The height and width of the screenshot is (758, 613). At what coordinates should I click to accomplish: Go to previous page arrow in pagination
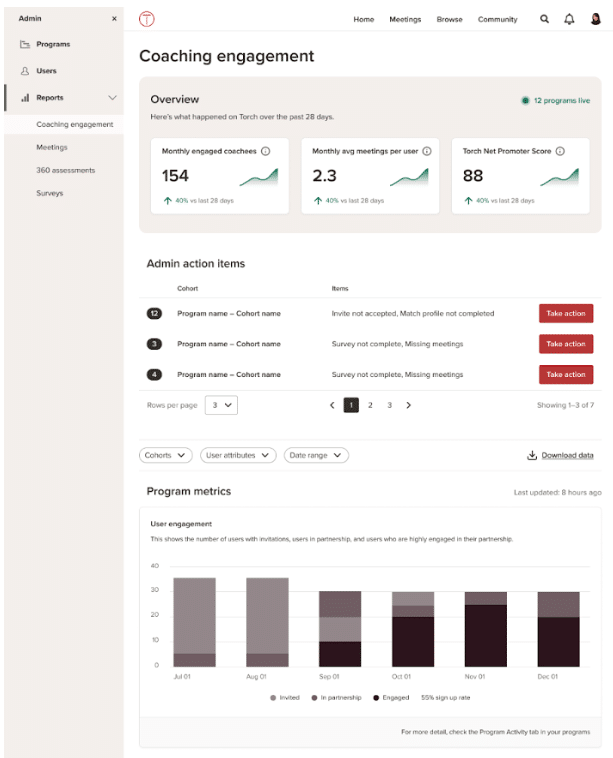click(332, 405)
